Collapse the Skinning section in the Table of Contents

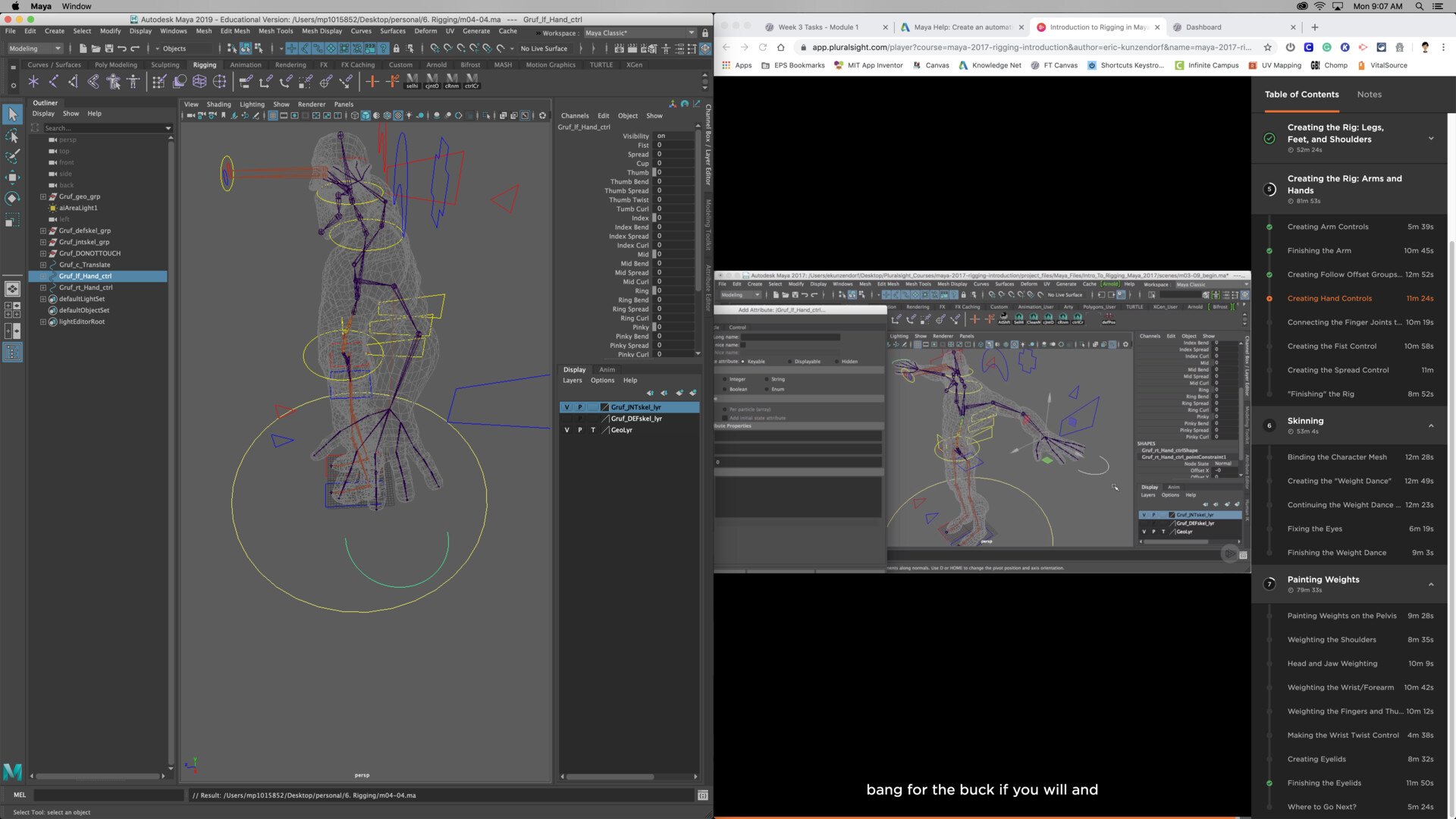click(1432, 425)
